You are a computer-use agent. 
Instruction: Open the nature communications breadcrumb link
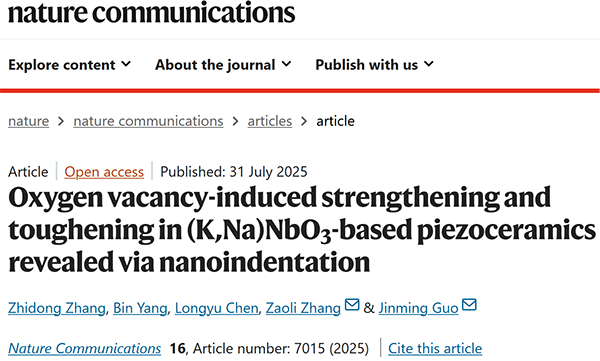click(x=148, y=121)
